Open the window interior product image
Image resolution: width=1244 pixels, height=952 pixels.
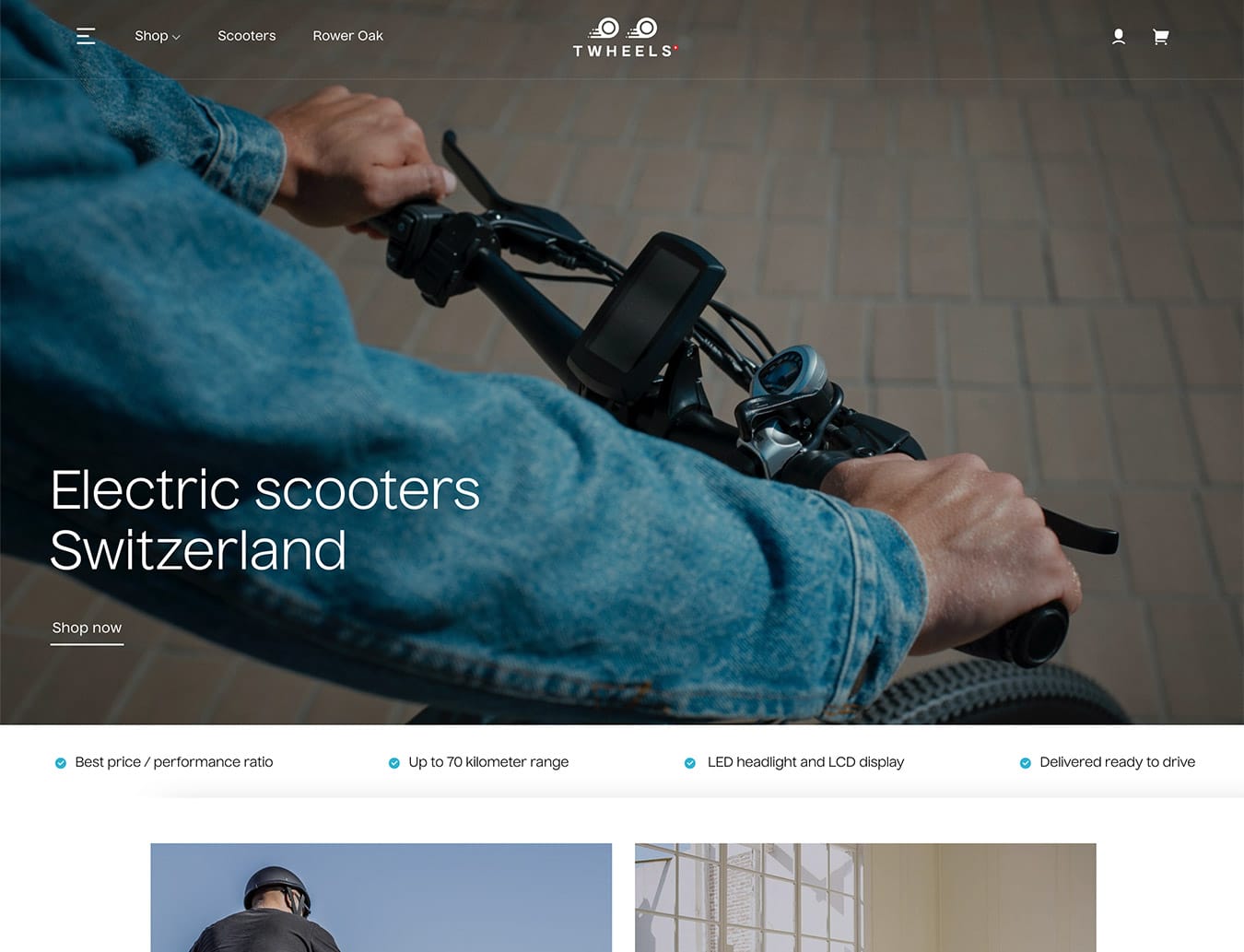pos(865,898)
